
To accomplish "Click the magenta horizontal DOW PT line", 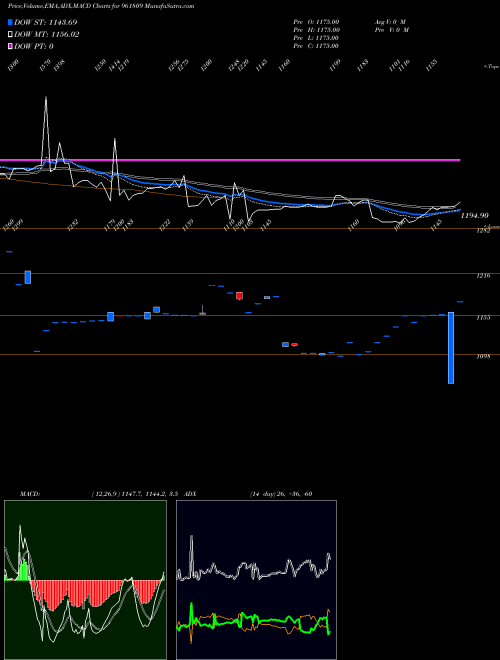I will pyautogui.click(x=230, y=160).
